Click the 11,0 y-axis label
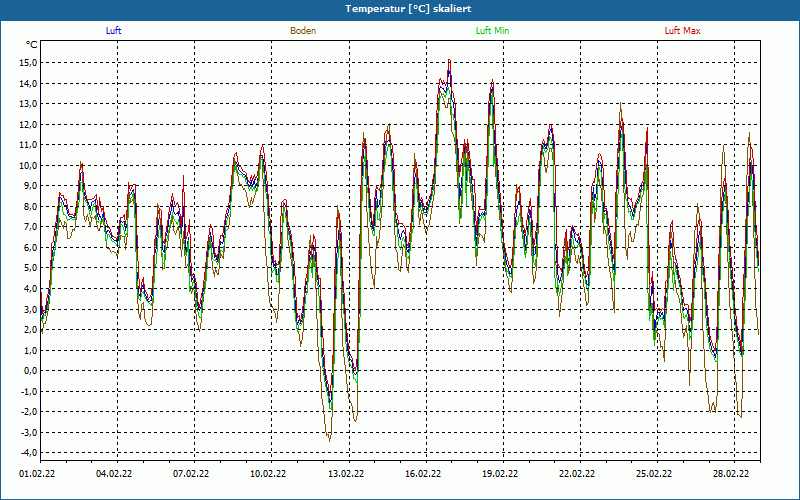Viewport: 800px width, 500px height. [x=29, y=145]
